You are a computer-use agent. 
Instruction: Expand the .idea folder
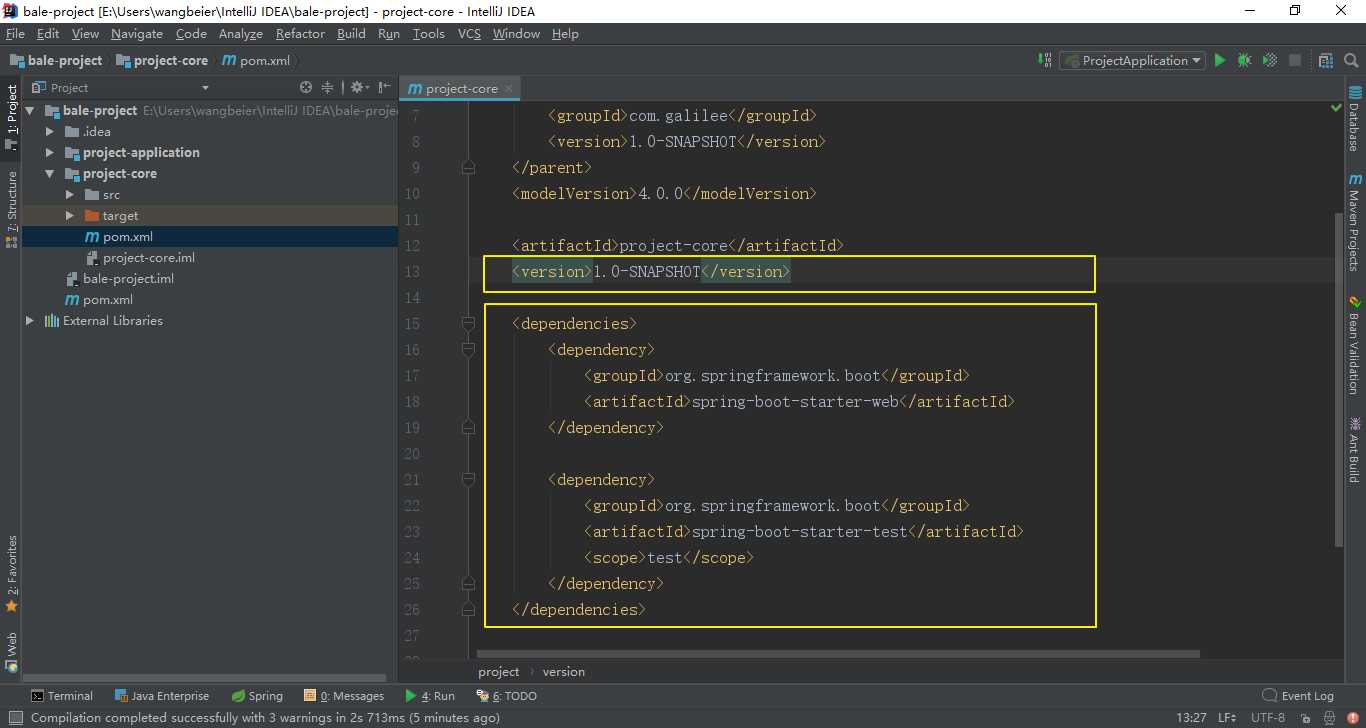[x=50, y=132]
